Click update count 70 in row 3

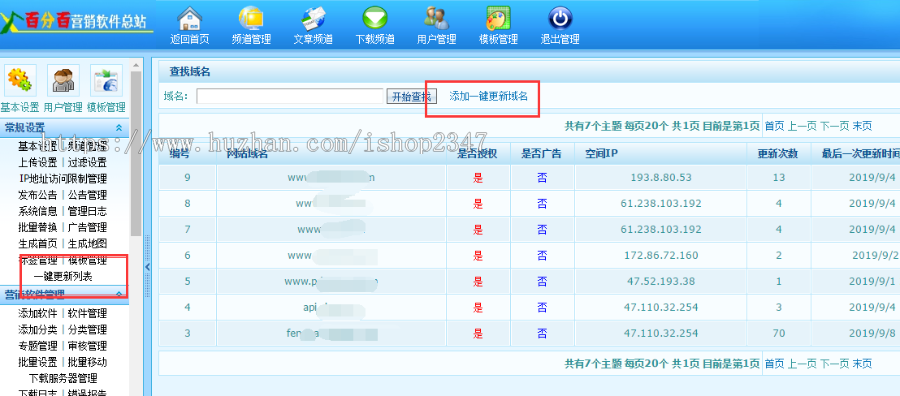[x=779, y=333]
